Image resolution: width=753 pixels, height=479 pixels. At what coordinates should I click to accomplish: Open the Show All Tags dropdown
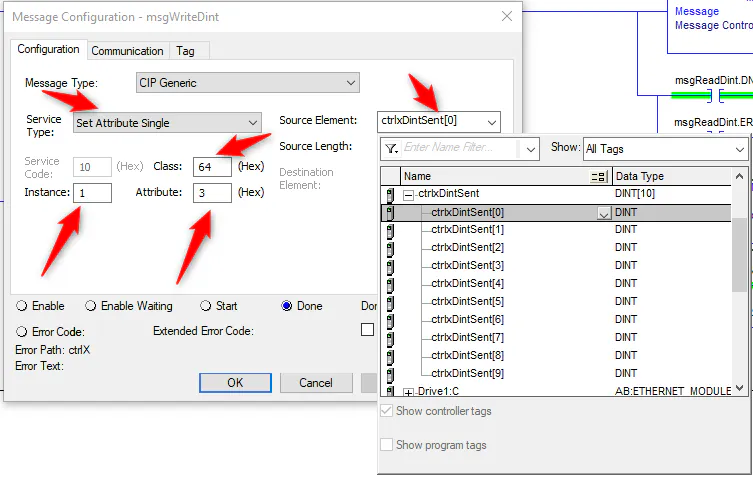click(739, 149)
